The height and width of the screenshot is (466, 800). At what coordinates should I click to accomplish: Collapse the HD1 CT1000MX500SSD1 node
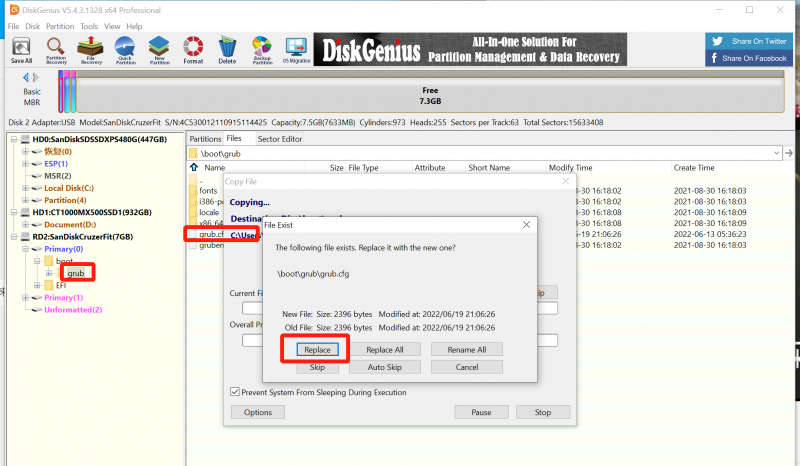[14, 212]
